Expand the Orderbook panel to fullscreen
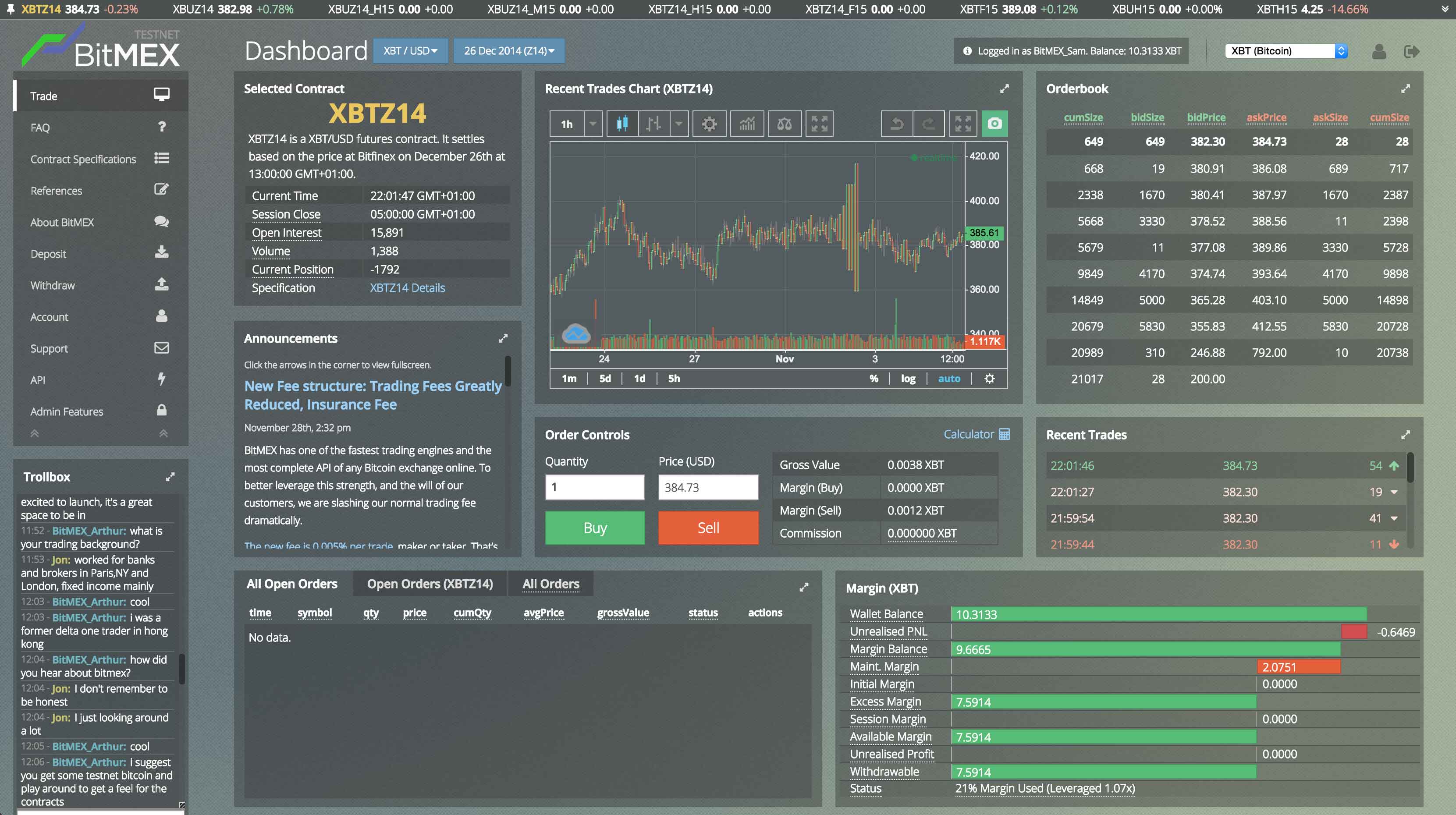The width and height of the screenshot is (1456, 815). [1406, 89]
